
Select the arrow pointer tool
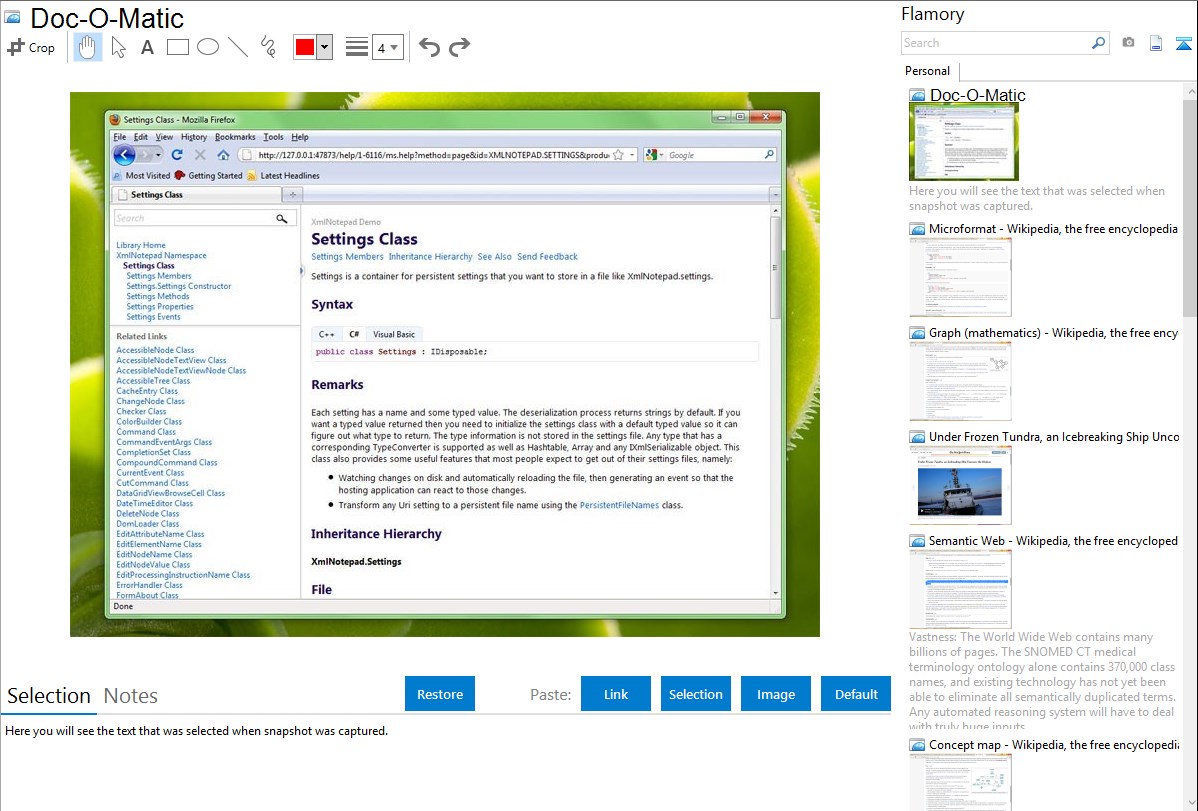pyautogui.click(x=118, y=47)
